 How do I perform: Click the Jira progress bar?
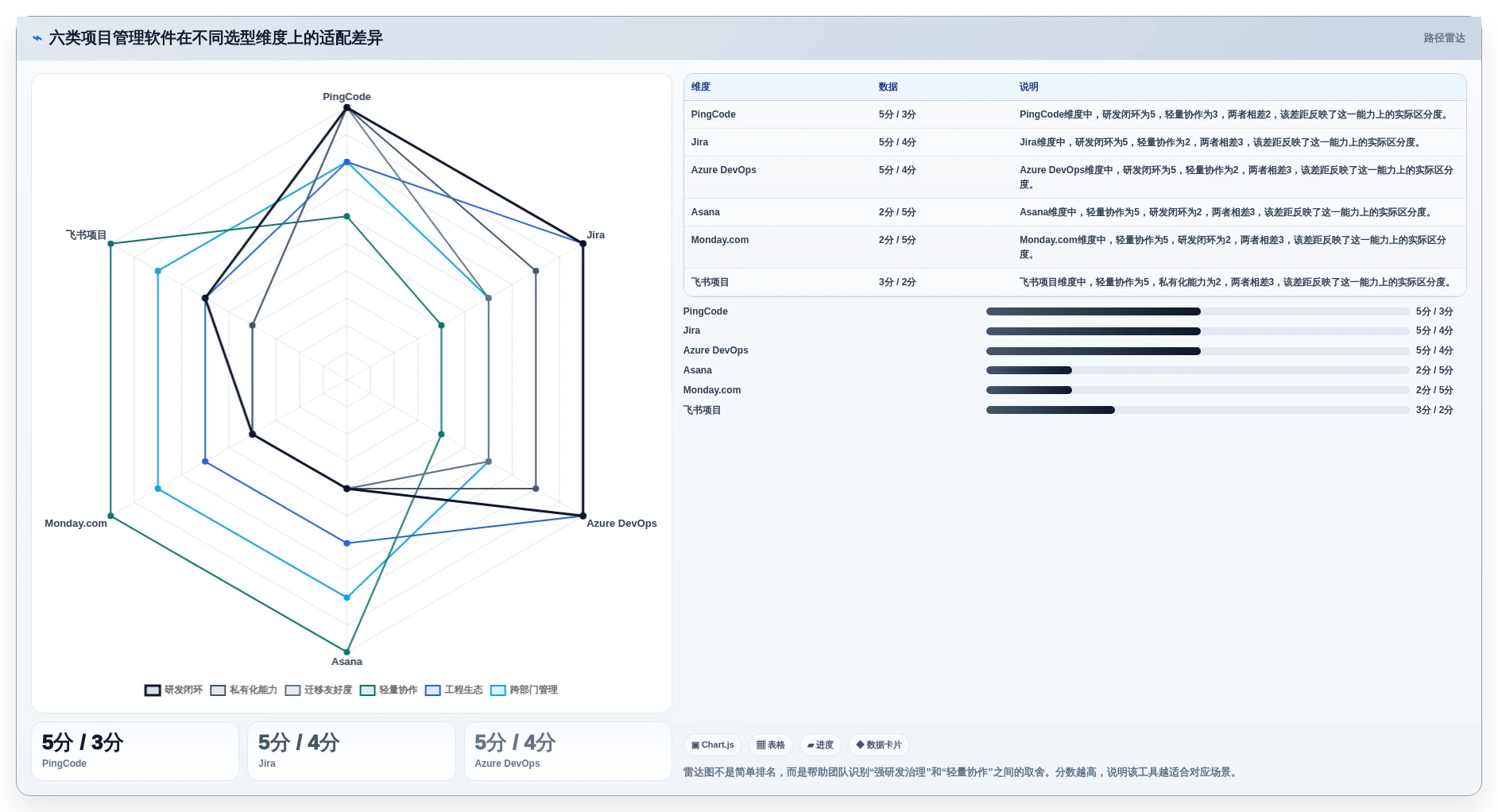(1198, 331)
